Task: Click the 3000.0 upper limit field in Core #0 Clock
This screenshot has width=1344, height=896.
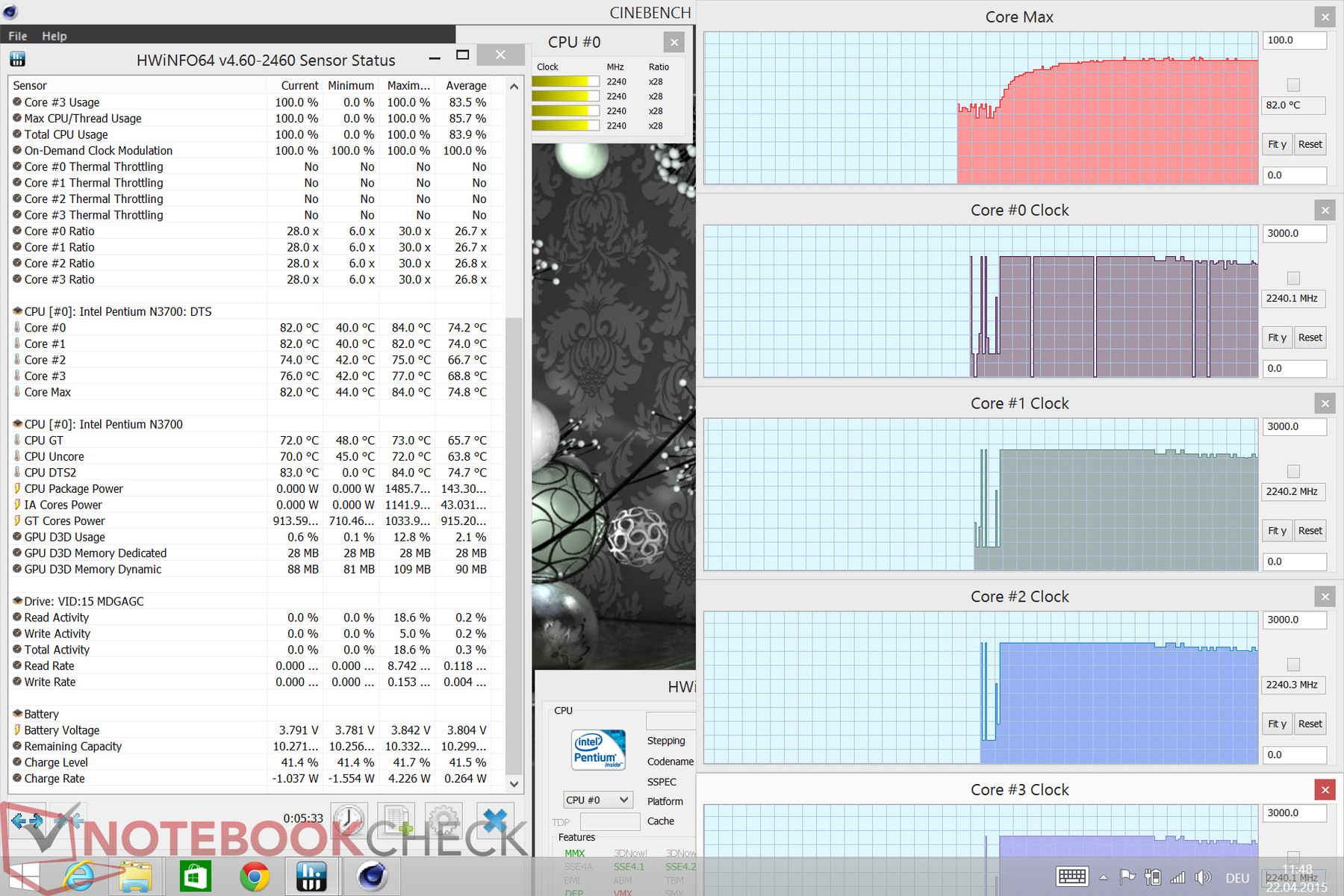Action: click(1295, 233)
